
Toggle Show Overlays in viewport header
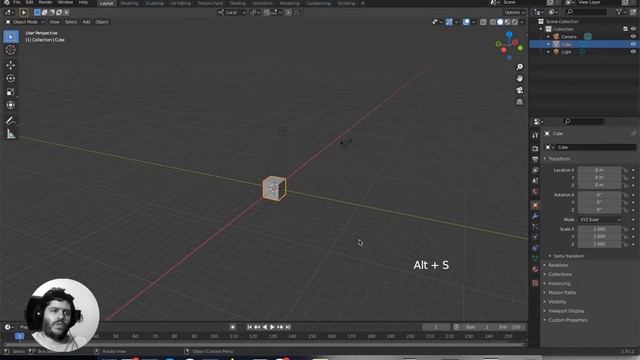tap(466, 22)
